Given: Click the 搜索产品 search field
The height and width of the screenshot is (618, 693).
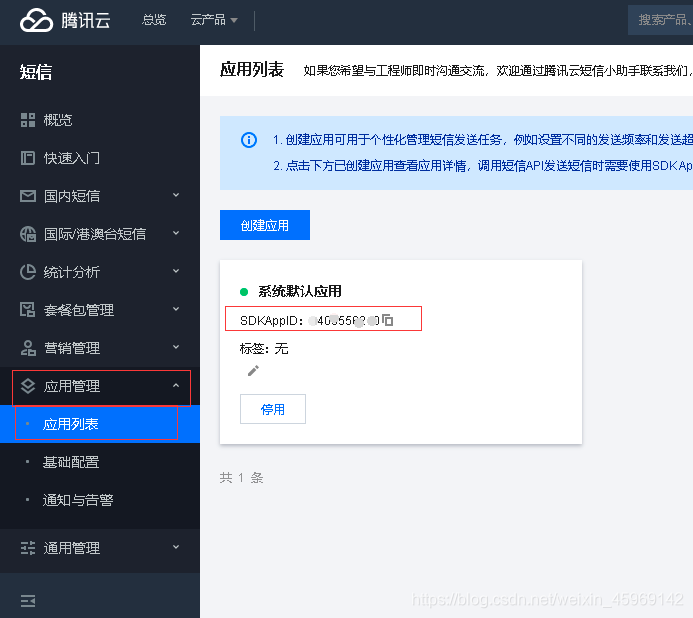Looking at the screenshot, I should pyautogui.click(x=660, y=20).
